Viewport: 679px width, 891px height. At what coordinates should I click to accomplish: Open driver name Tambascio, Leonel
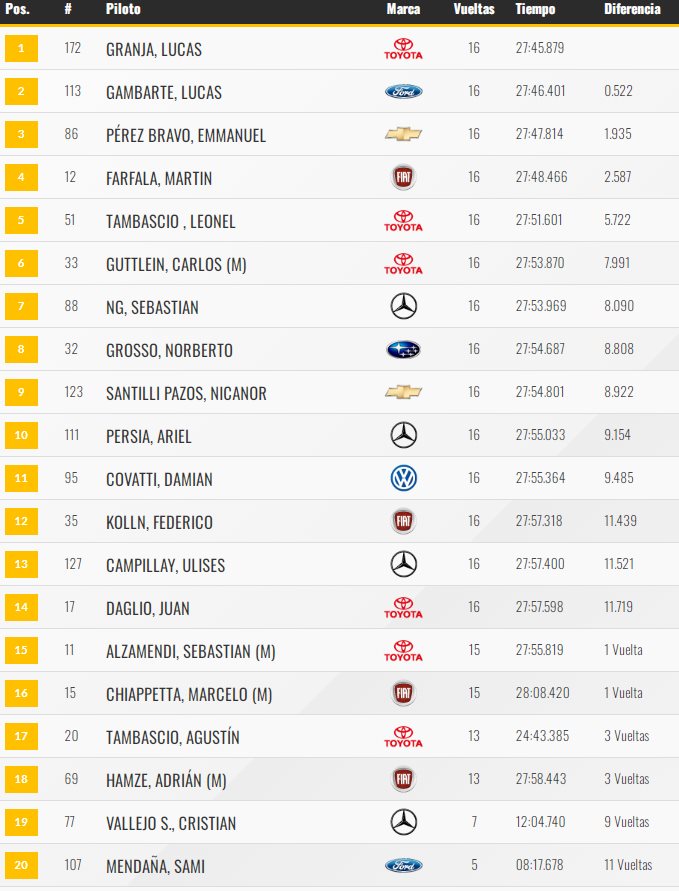pyautogui.click(x=170, y=222)
